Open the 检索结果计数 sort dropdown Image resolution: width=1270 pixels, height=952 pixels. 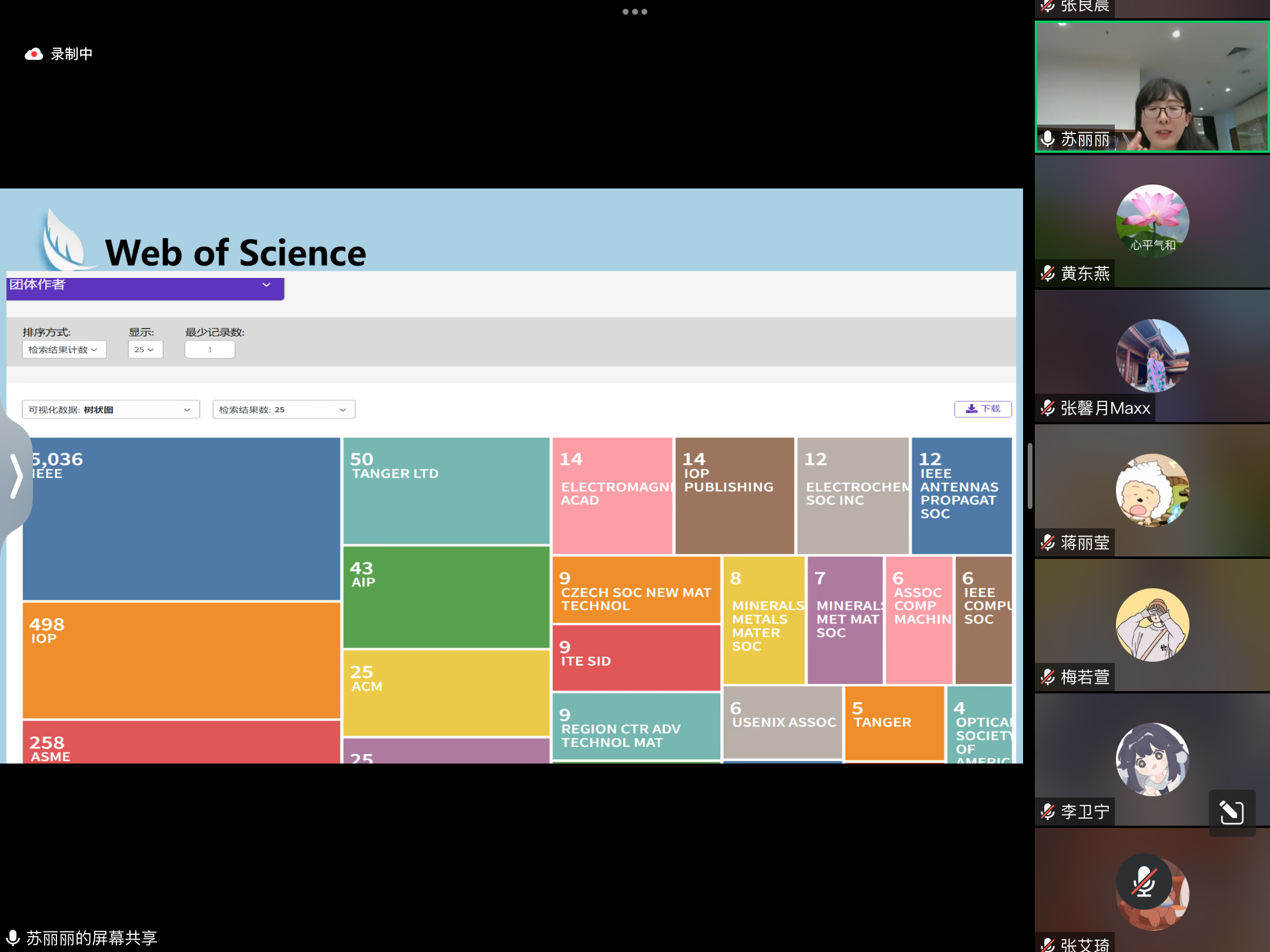tap(64, 350)
